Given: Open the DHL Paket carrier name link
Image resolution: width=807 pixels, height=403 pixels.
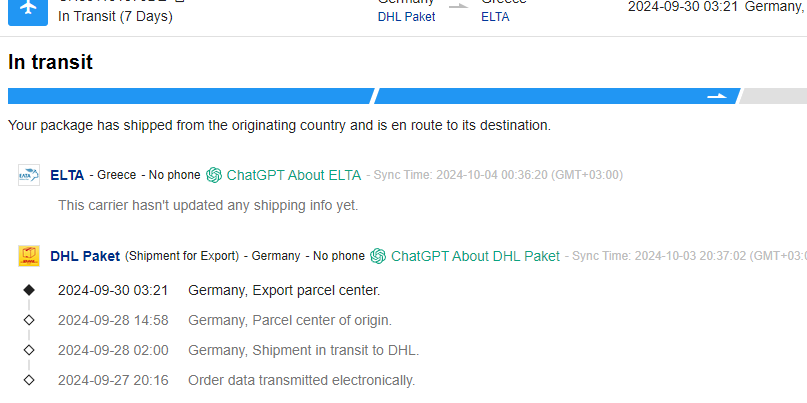Looking at the screenshot, I should coord(85,256).
